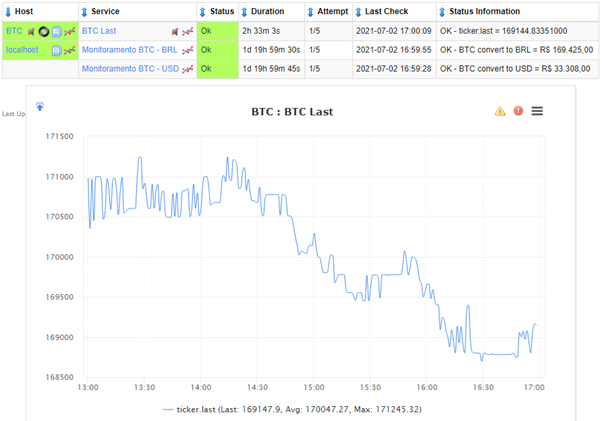Click the 13:00 x-axis label

(88, 387)
